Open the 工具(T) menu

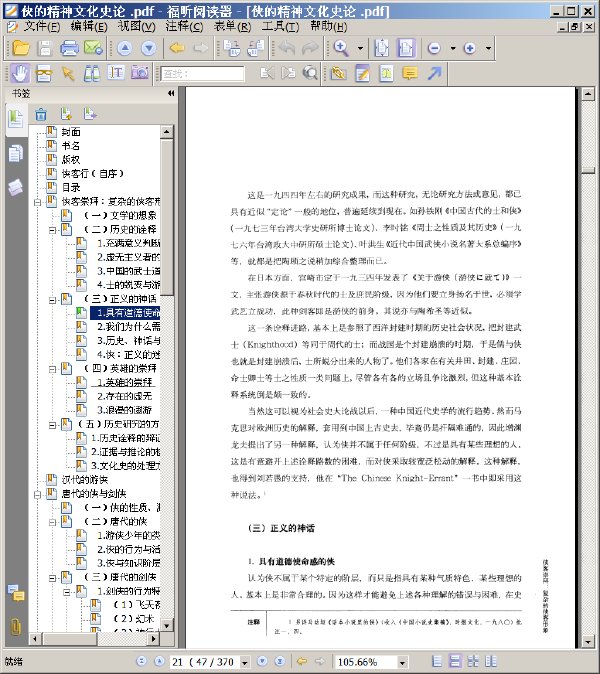tap(280, 27)
